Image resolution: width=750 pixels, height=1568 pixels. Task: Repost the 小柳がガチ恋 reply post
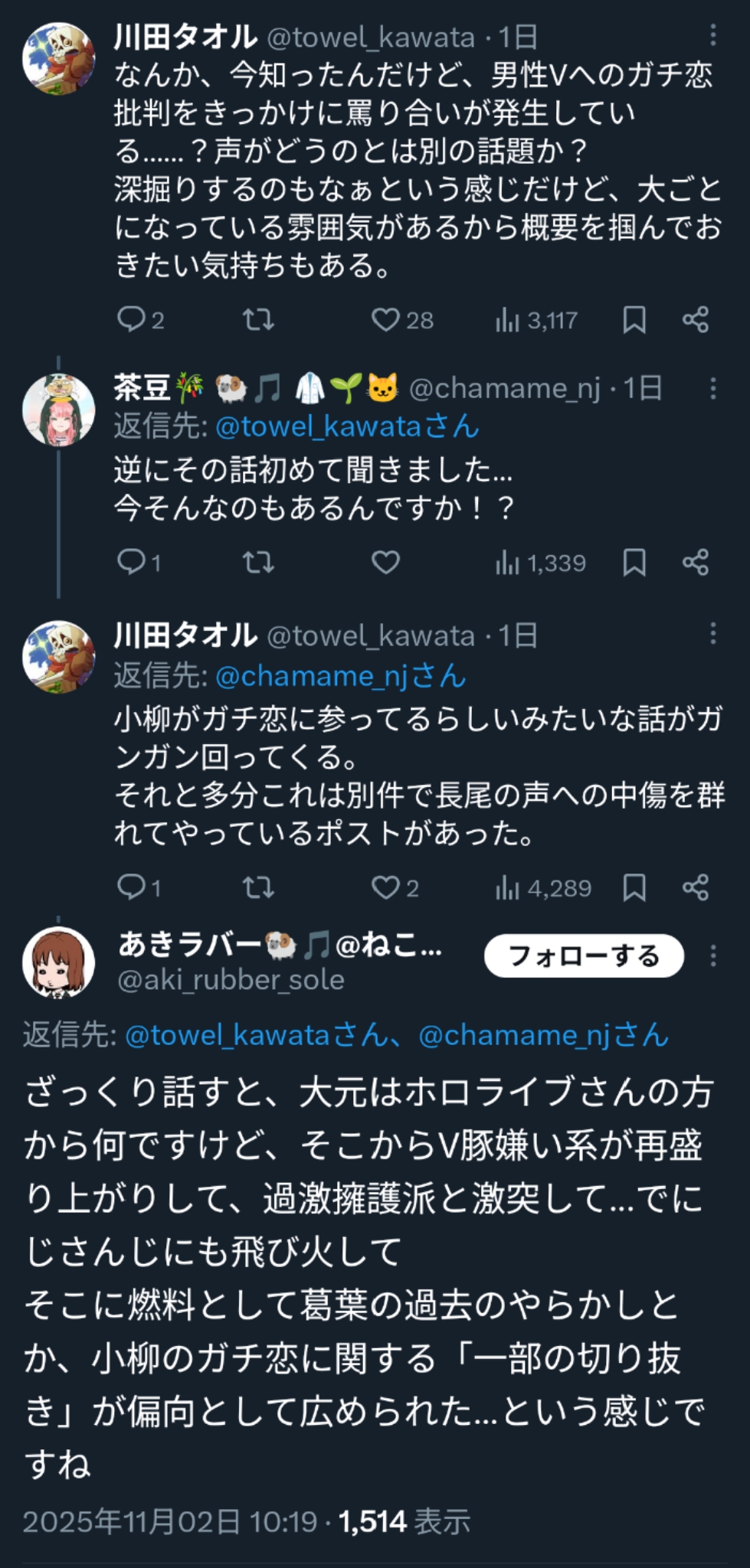pos(258,887)
